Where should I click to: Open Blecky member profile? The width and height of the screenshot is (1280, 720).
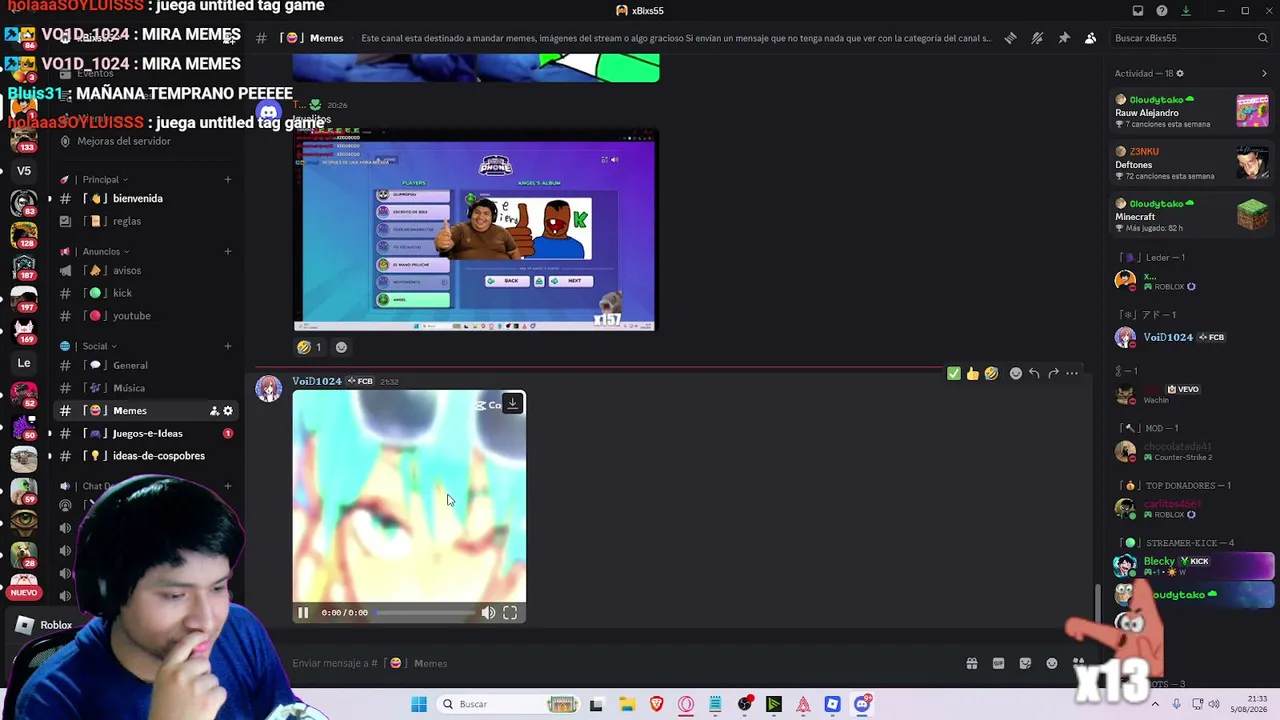[1190, 566]
